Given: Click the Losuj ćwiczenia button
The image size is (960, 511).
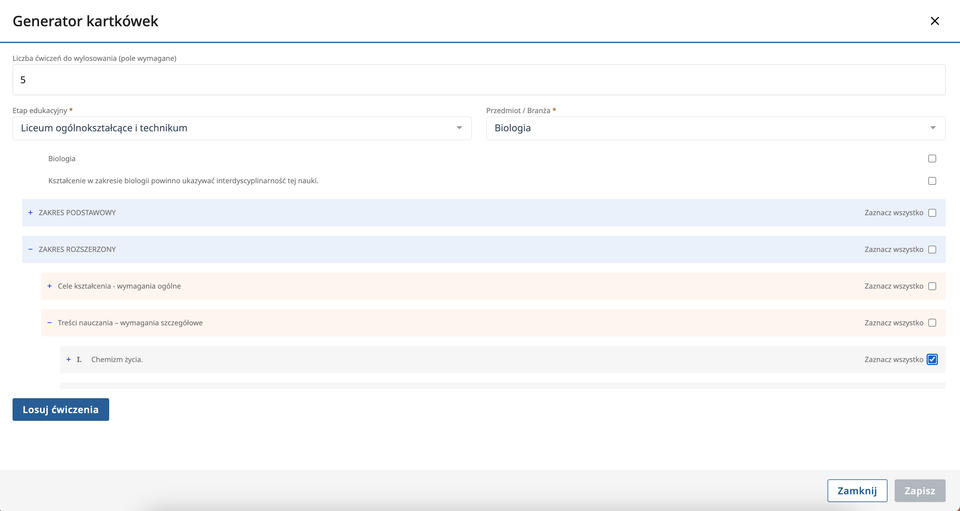Looking at the screenshot, I should (60, 409).
